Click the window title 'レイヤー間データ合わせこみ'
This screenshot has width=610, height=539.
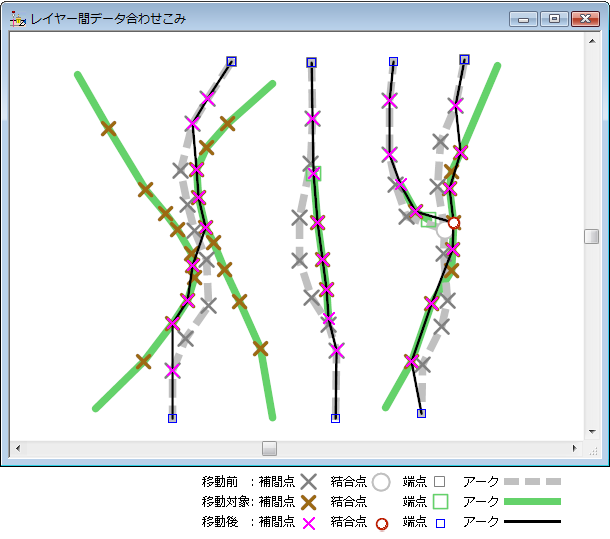coord(109,19)
